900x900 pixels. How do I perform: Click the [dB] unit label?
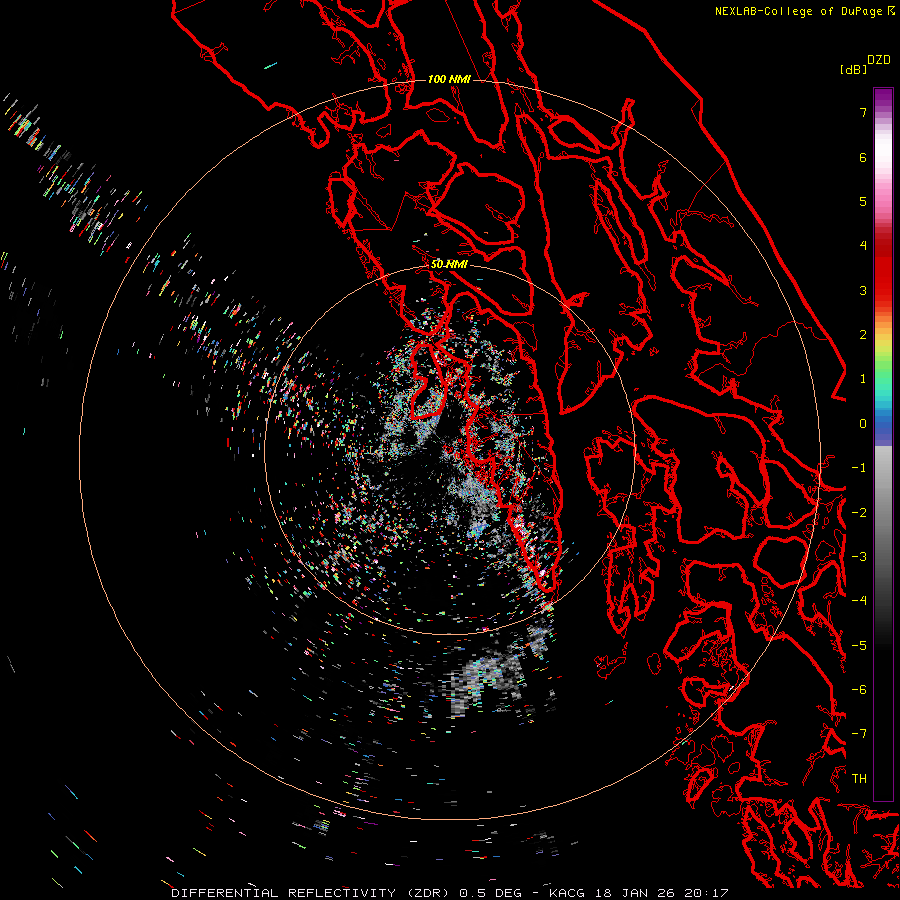(x=853, y=69)
